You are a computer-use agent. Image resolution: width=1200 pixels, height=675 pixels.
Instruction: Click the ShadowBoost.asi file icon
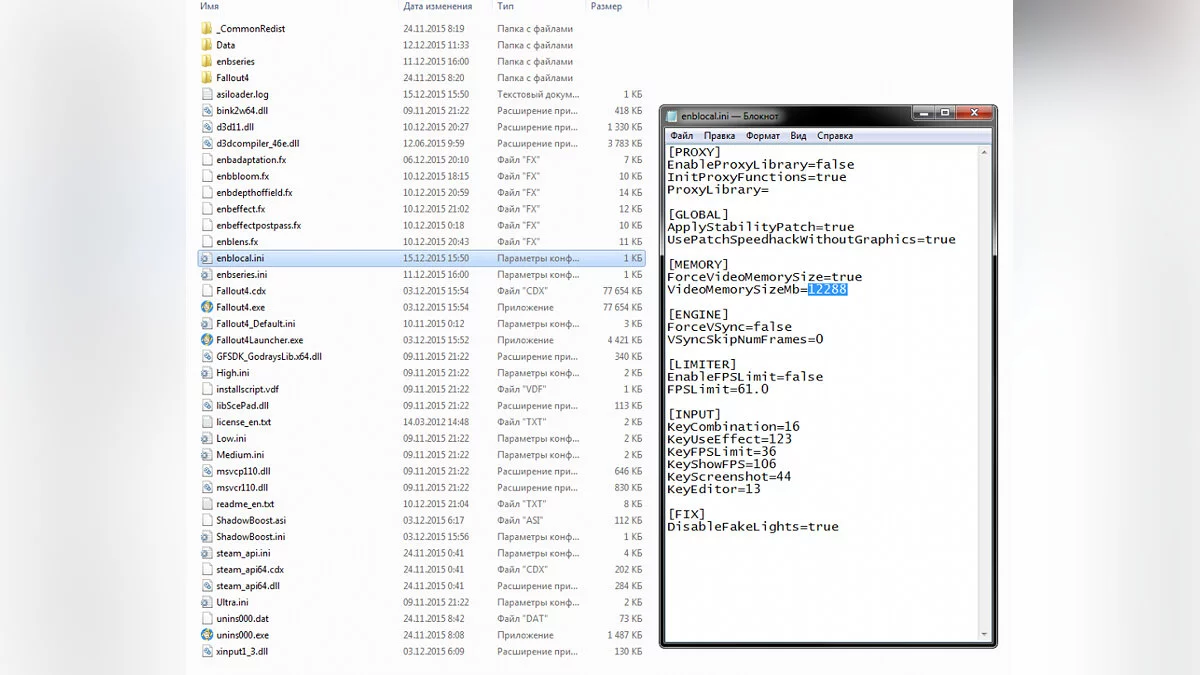[207, 520]
